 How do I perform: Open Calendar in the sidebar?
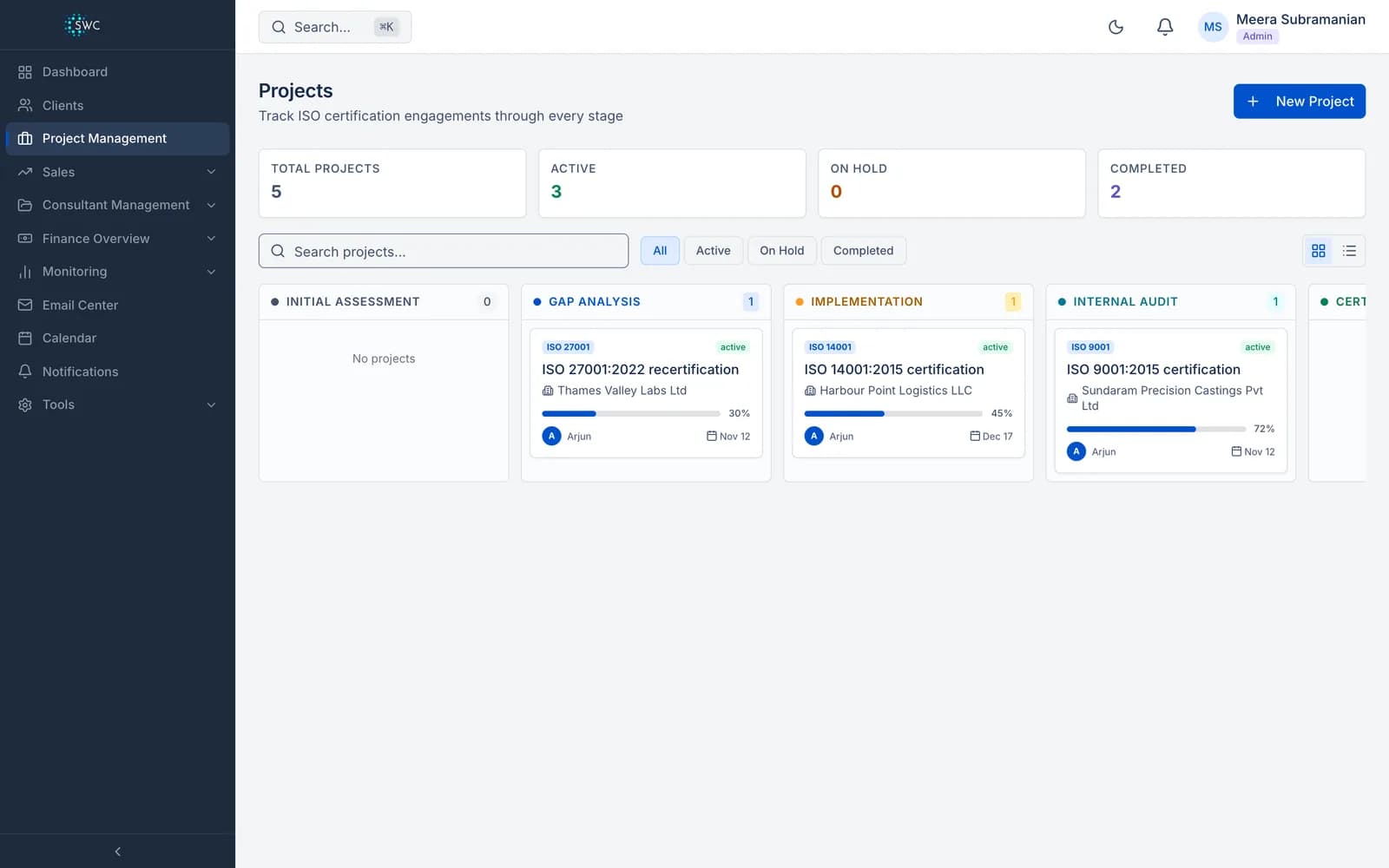(x=117, y=338)
